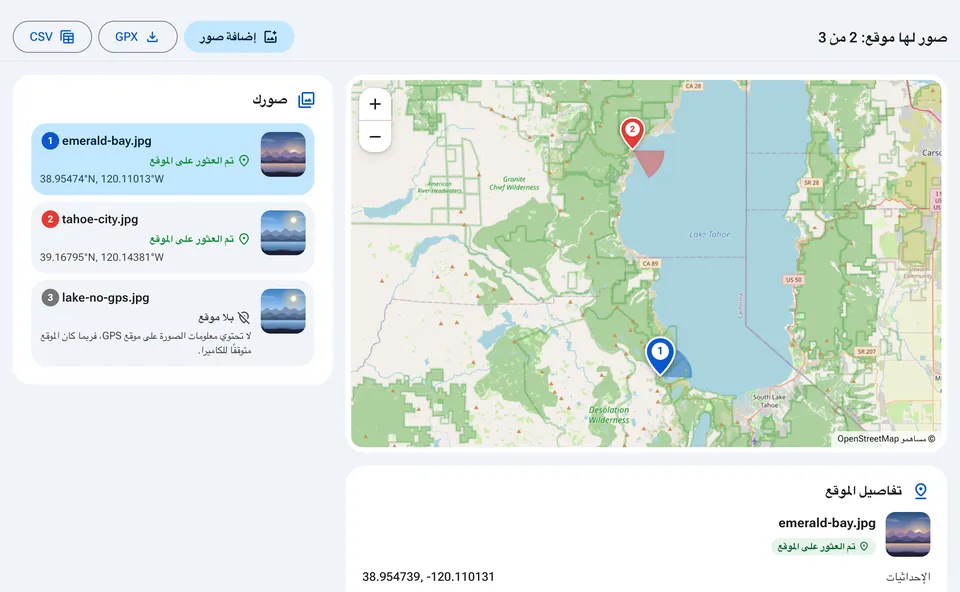Viewport: 960px width, 592px height.
Task: Click the Granite Chief Wilderness map label
Action: click(514, 183)
